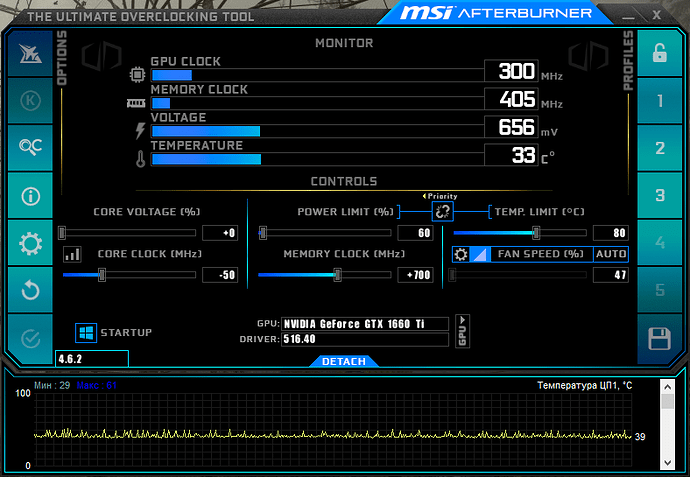The width and height of the screenshot is (690, 477).
Task: Click the temperature thermometer icon
Action: tap(140, 158)
